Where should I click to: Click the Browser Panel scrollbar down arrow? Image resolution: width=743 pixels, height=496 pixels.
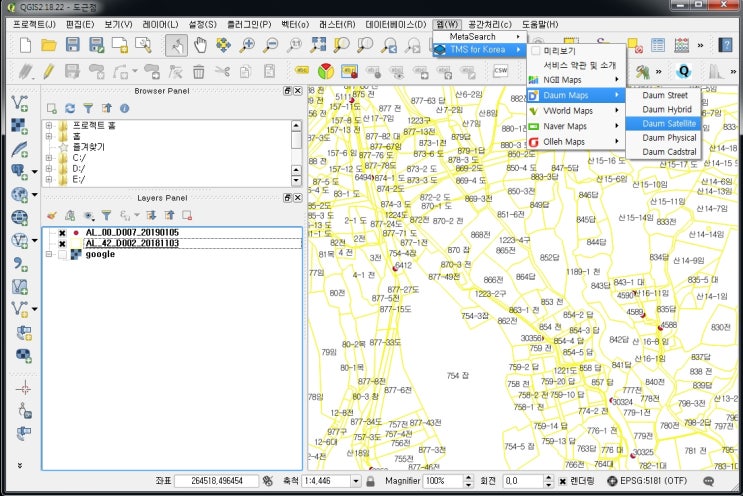click(x=296, y=180)
